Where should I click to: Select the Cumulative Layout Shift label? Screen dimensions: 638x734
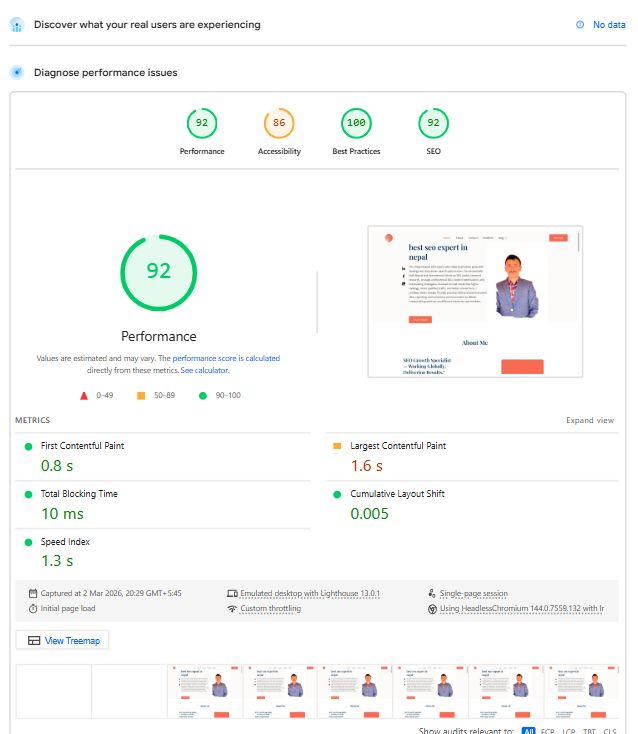(397, 493)
